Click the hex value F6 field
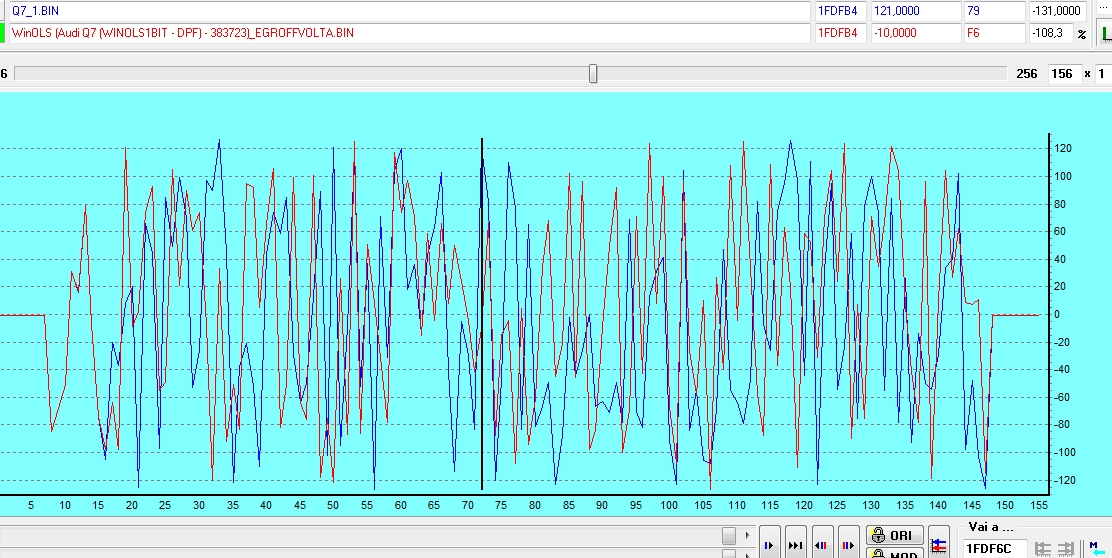This screenshot has height=558, width=1112. pyautogui.click(x=994, y=33)
